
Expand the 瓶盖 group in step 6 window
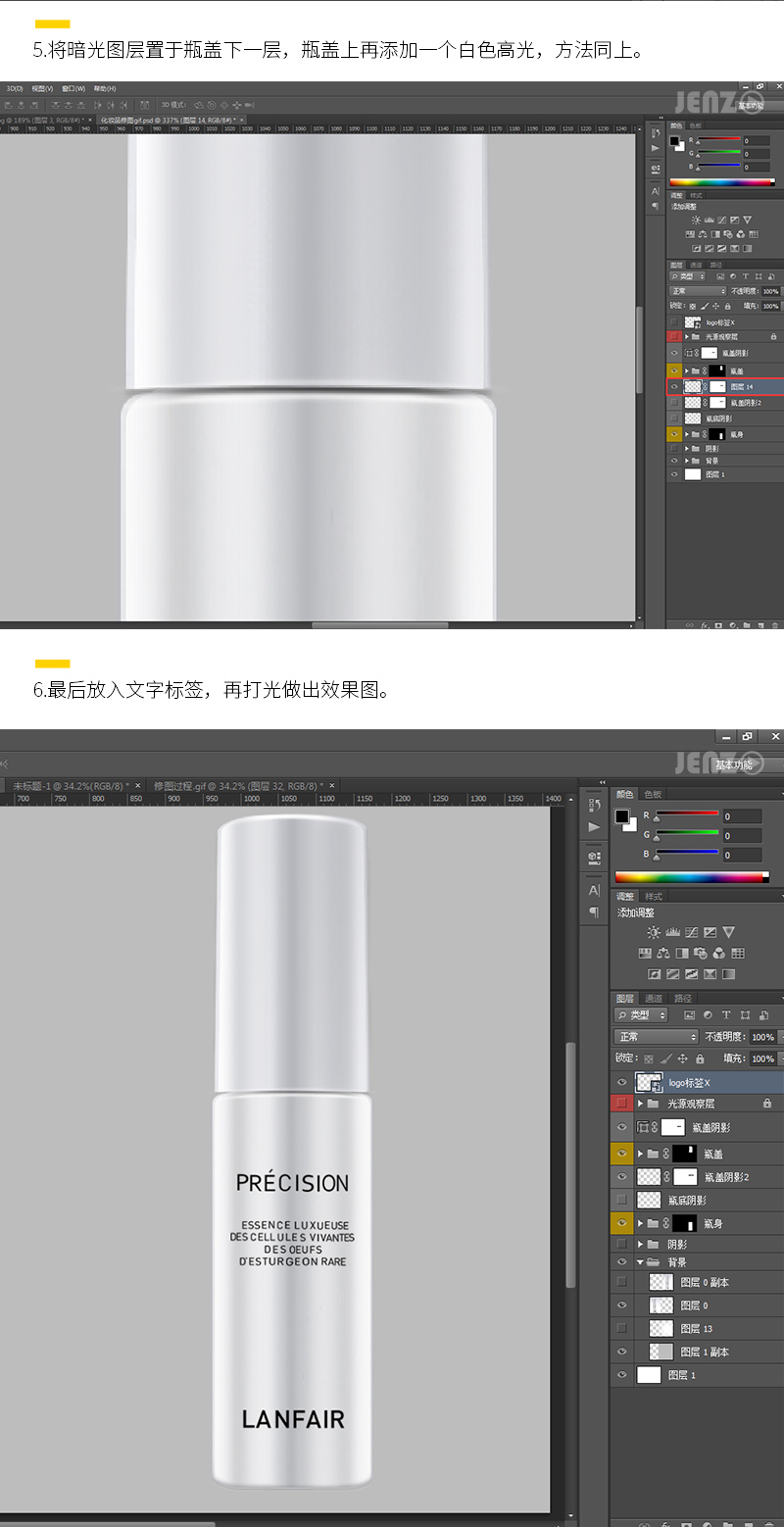(641, 1154)
